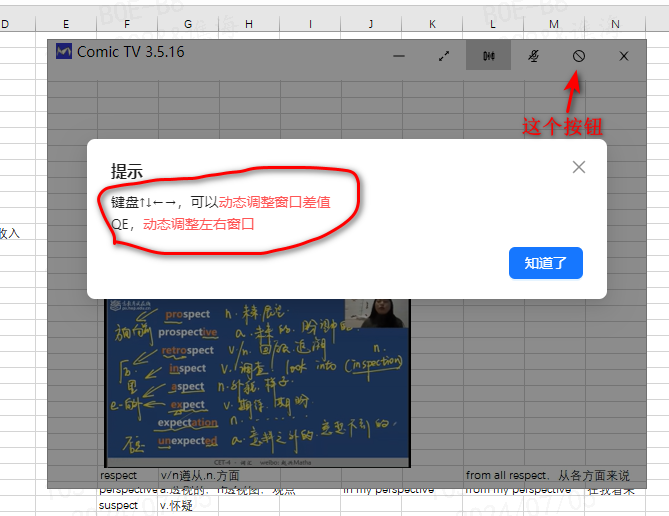Click the lecture video thumbnail in Comic TV
This screenshot has width=669, height=516.
(x=257, y=383)
